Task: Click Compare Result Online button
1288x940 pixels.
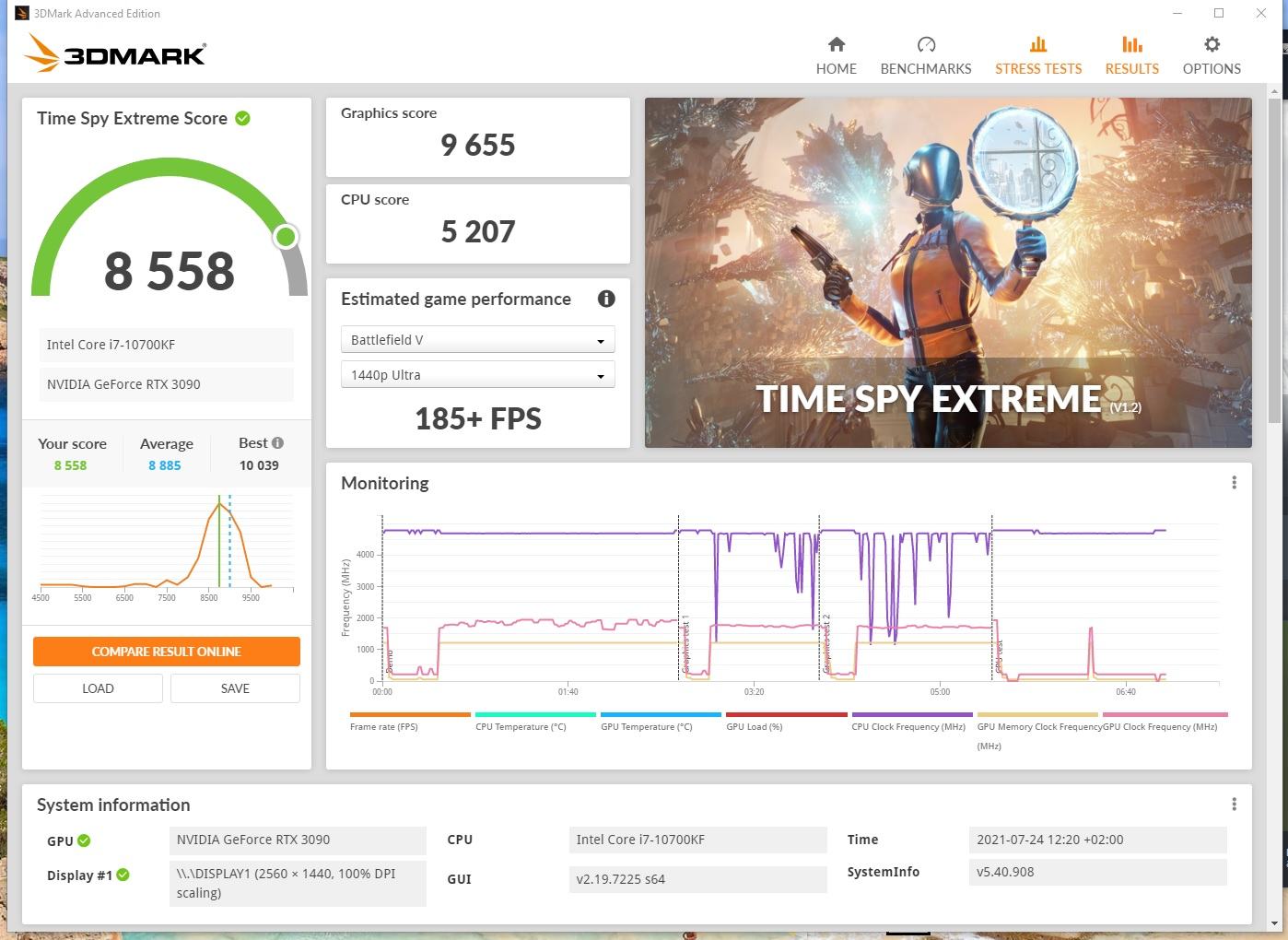Action: (167, 652)
